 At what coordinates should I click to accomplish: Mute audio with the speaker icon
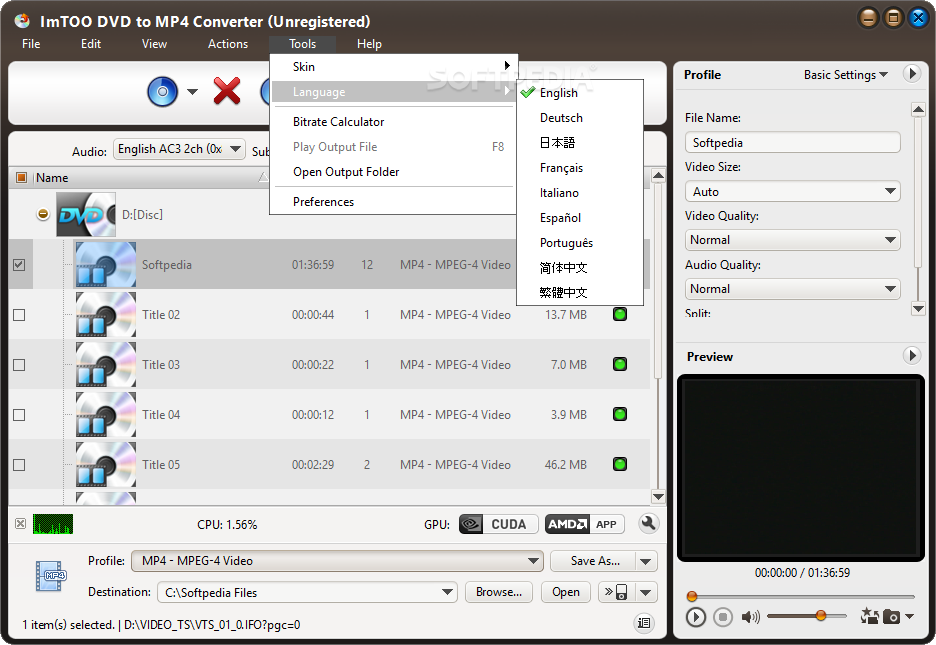pos(750,616)
